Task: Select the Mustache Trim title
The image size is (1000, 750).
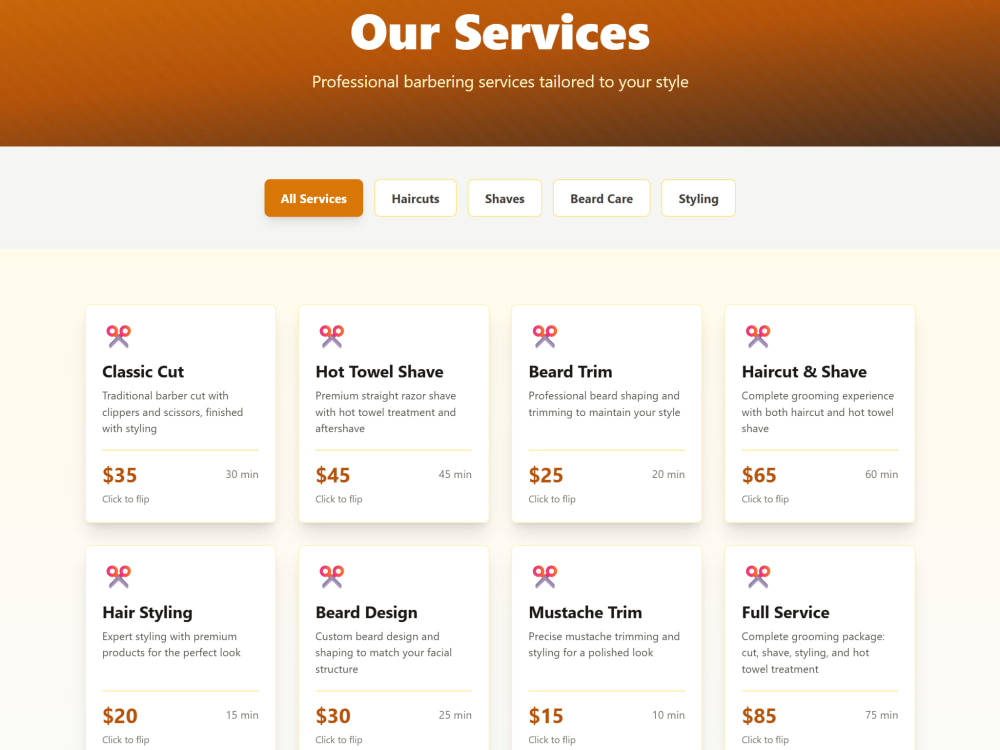Action: [585, 612]
